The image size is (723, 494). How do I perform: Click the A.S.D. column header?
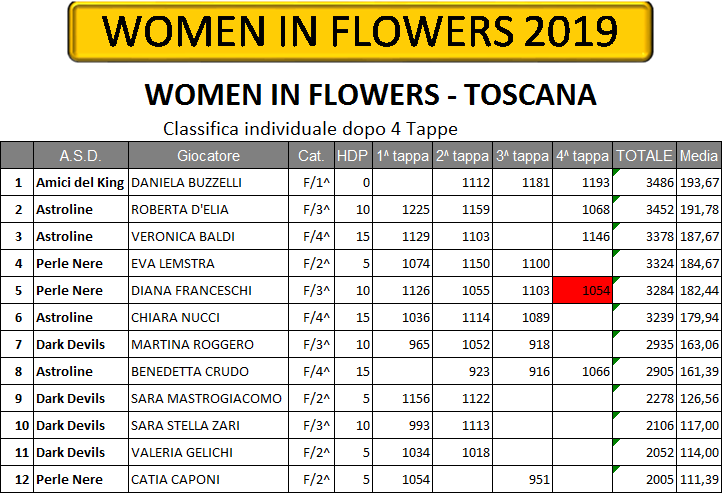[81, 155]
